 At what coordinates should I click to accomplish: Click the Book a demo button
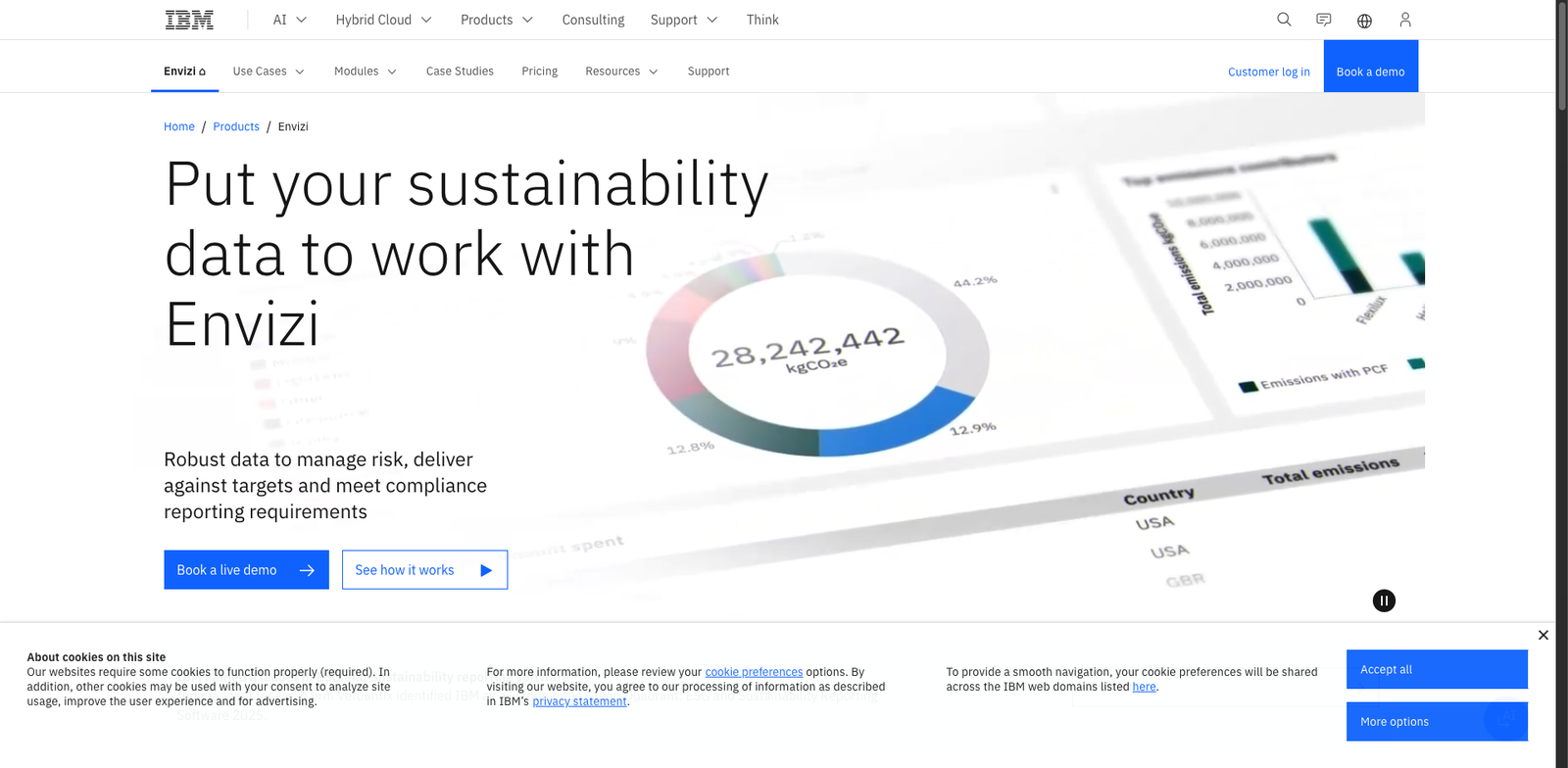point(1371,67)
